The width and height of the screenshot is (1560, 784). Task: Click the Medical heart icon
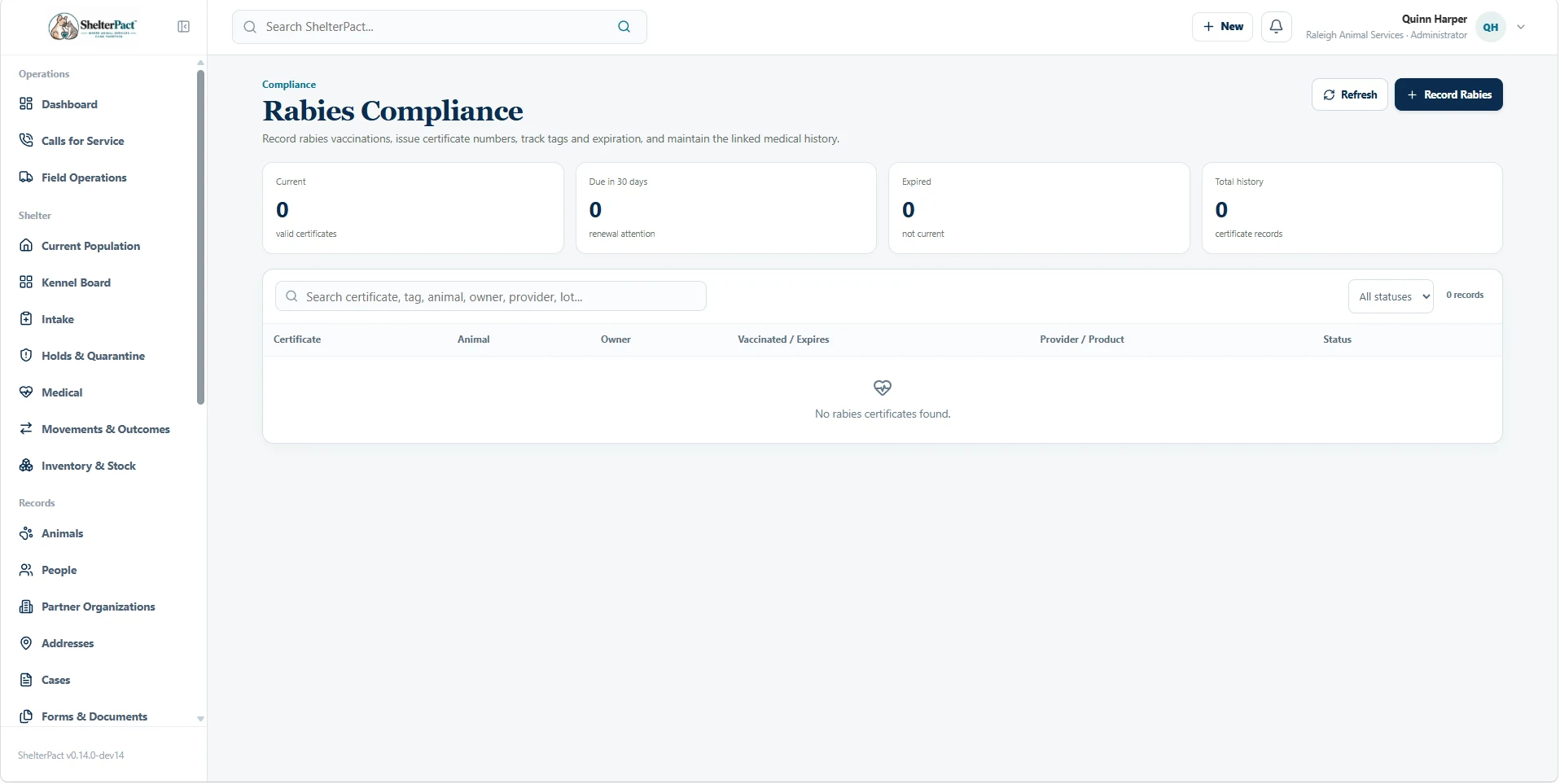[x=26, y=392]
